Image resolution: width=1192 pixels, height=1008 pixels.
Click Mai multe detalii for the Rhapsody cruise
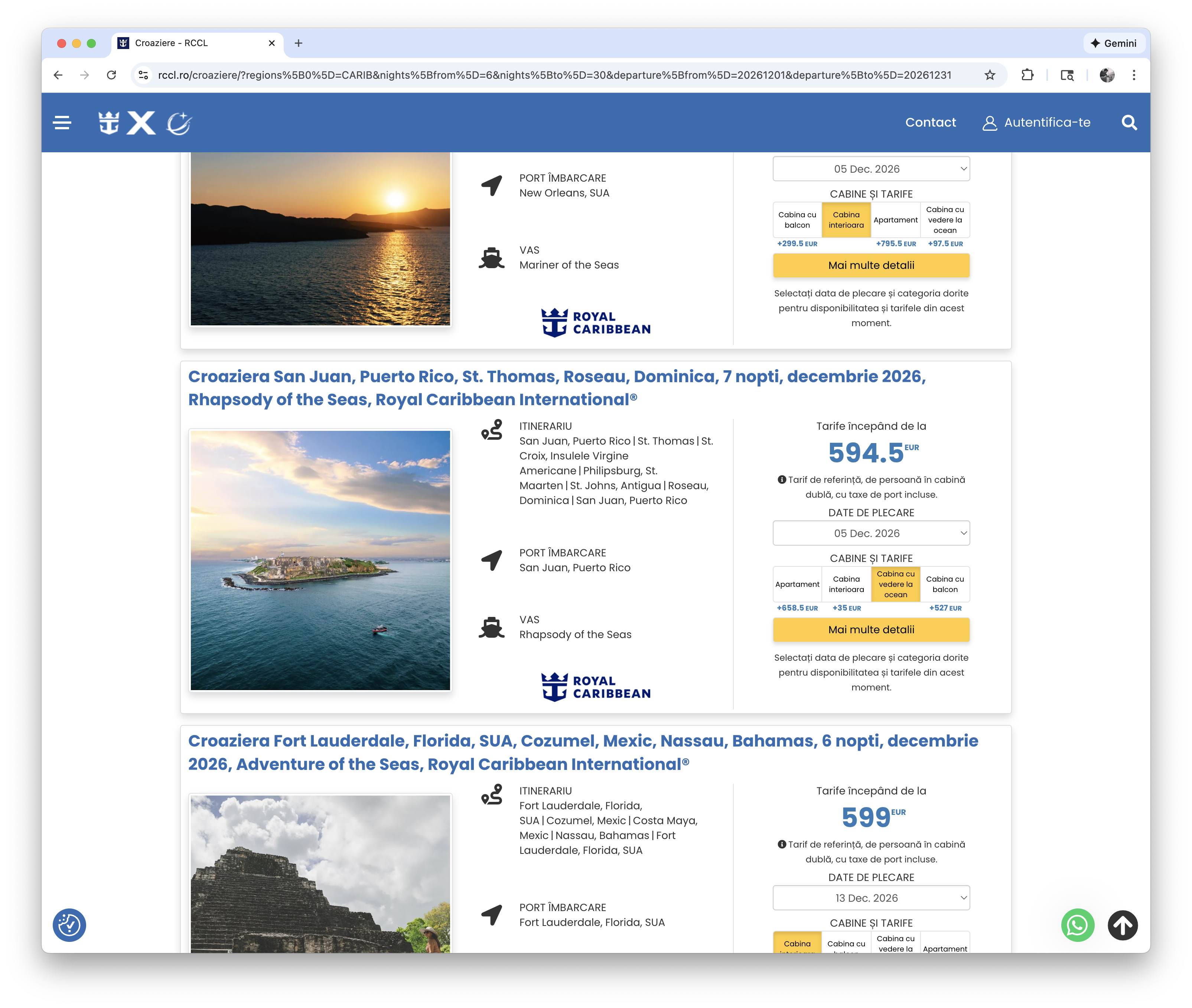(x=871, y=629)
